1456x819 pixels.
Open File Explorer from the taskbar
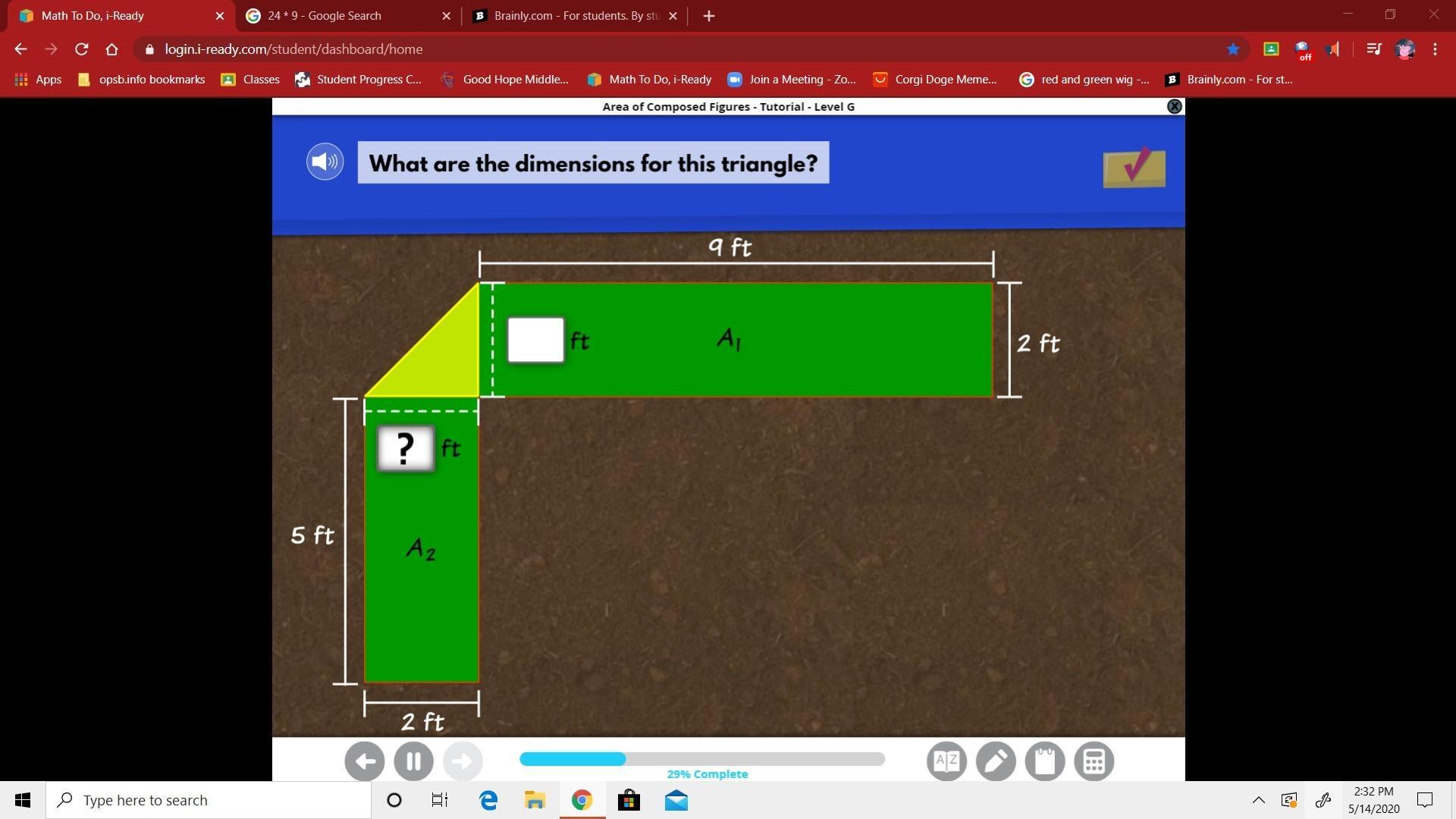(x=535, y=800)
